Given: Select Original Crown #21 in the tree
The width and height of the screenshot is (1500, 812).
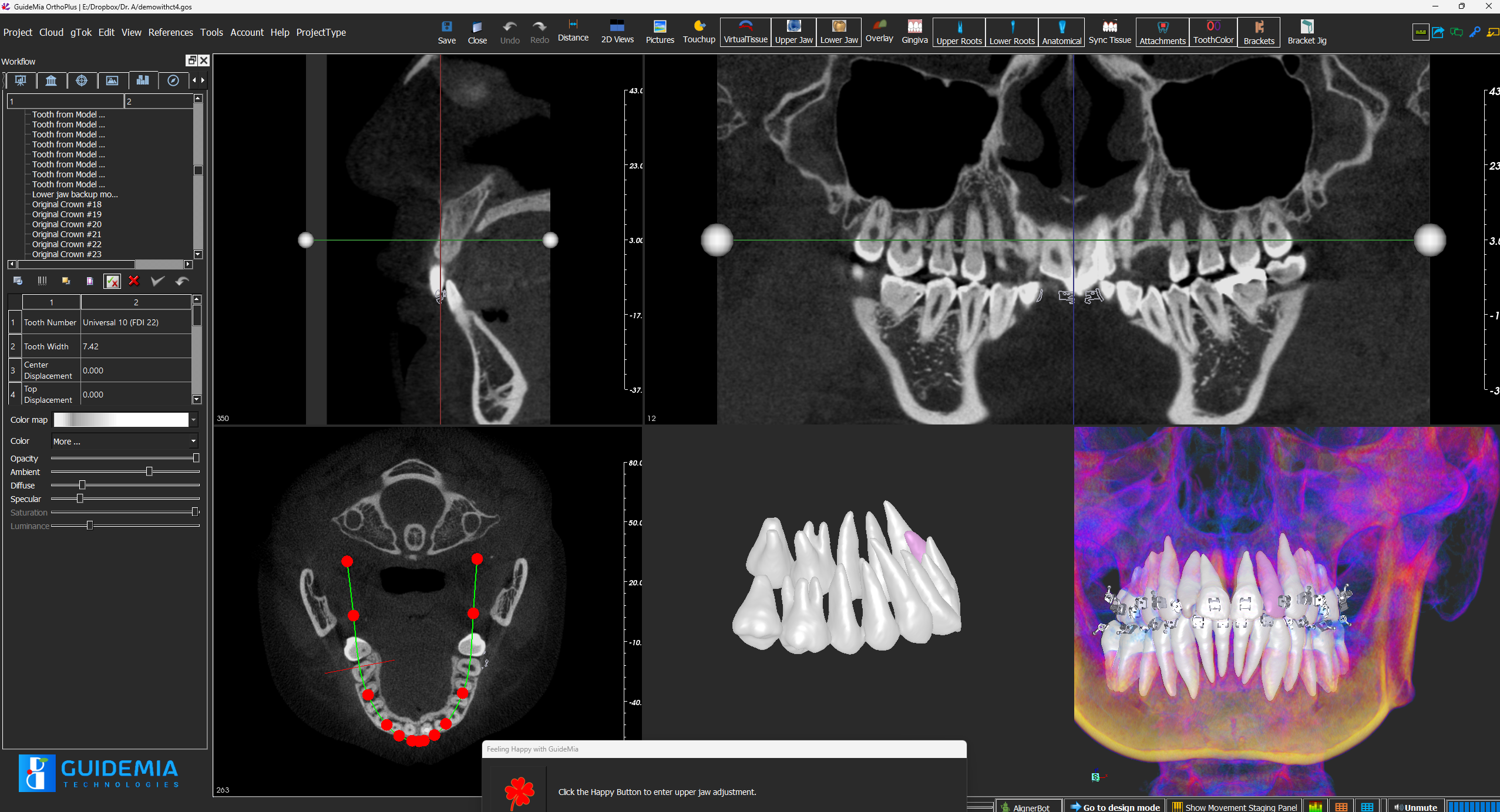Looking at the screenshot, I should pos(66,234).
